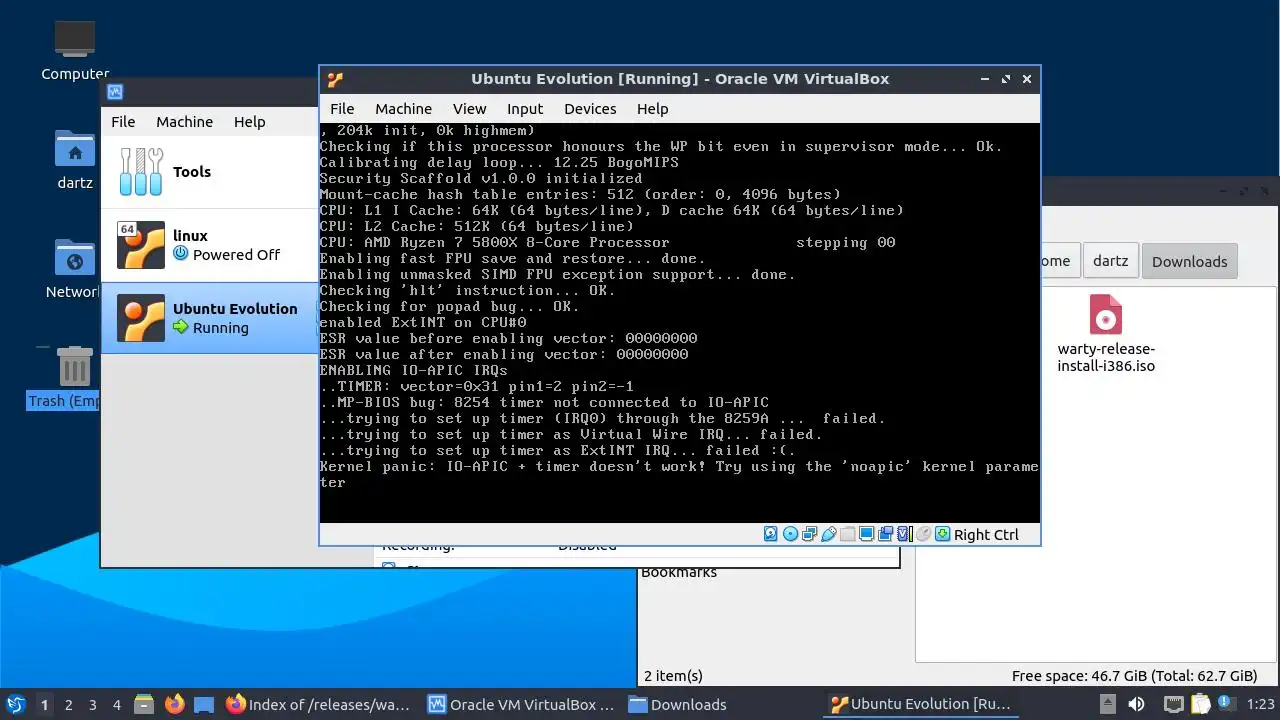Click the CPU virtualization status icon
The width and height of the screenshot is (1280, 720).
pyautogui.click(x=904, y=534)
